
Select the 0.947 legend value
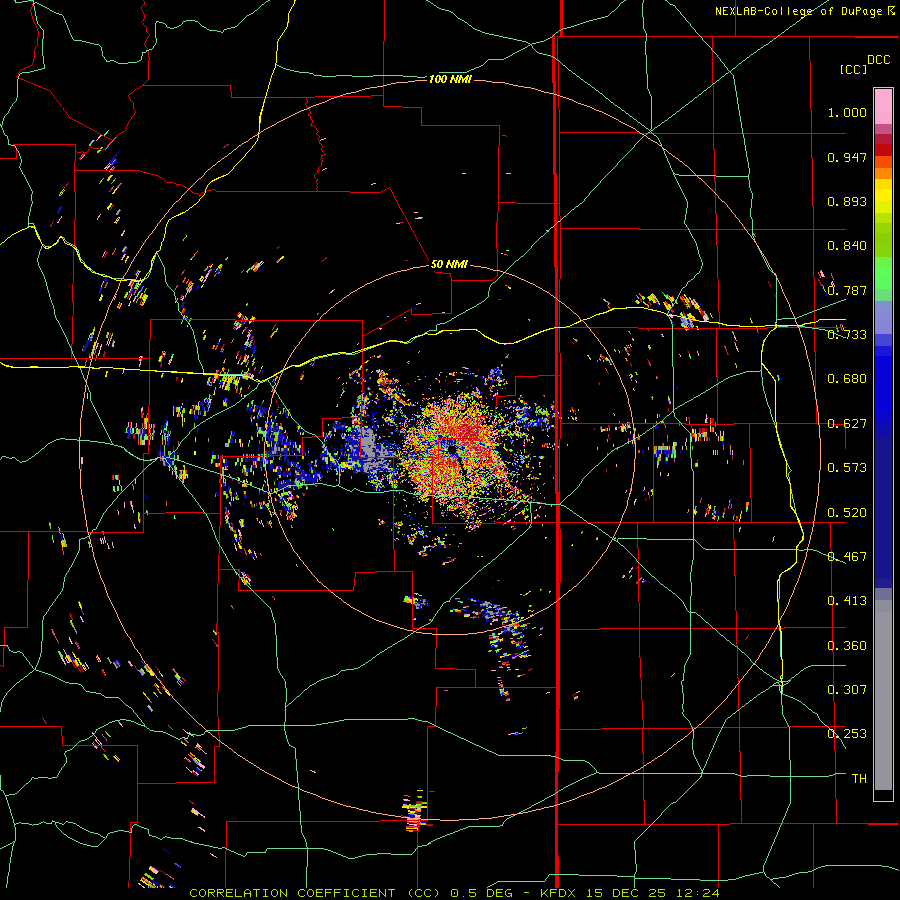coord(847,157)
